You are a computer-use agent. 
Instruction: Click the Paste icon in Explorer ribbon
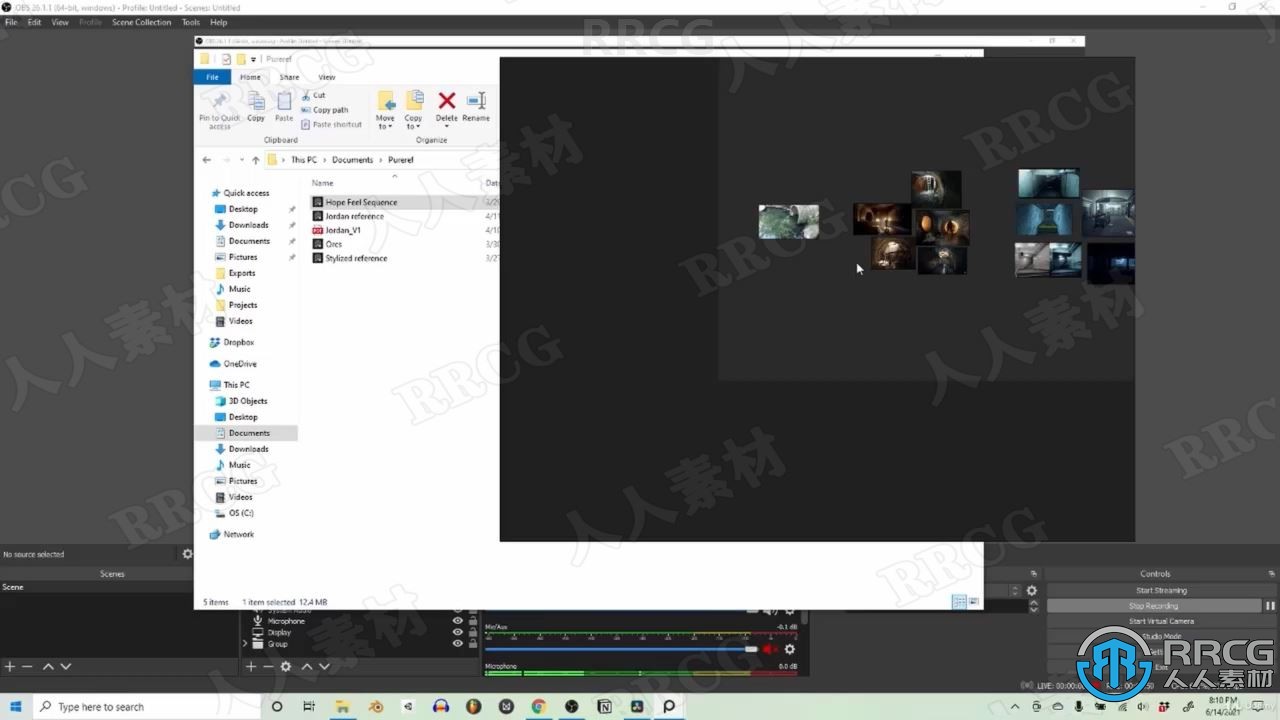point(284,101)
